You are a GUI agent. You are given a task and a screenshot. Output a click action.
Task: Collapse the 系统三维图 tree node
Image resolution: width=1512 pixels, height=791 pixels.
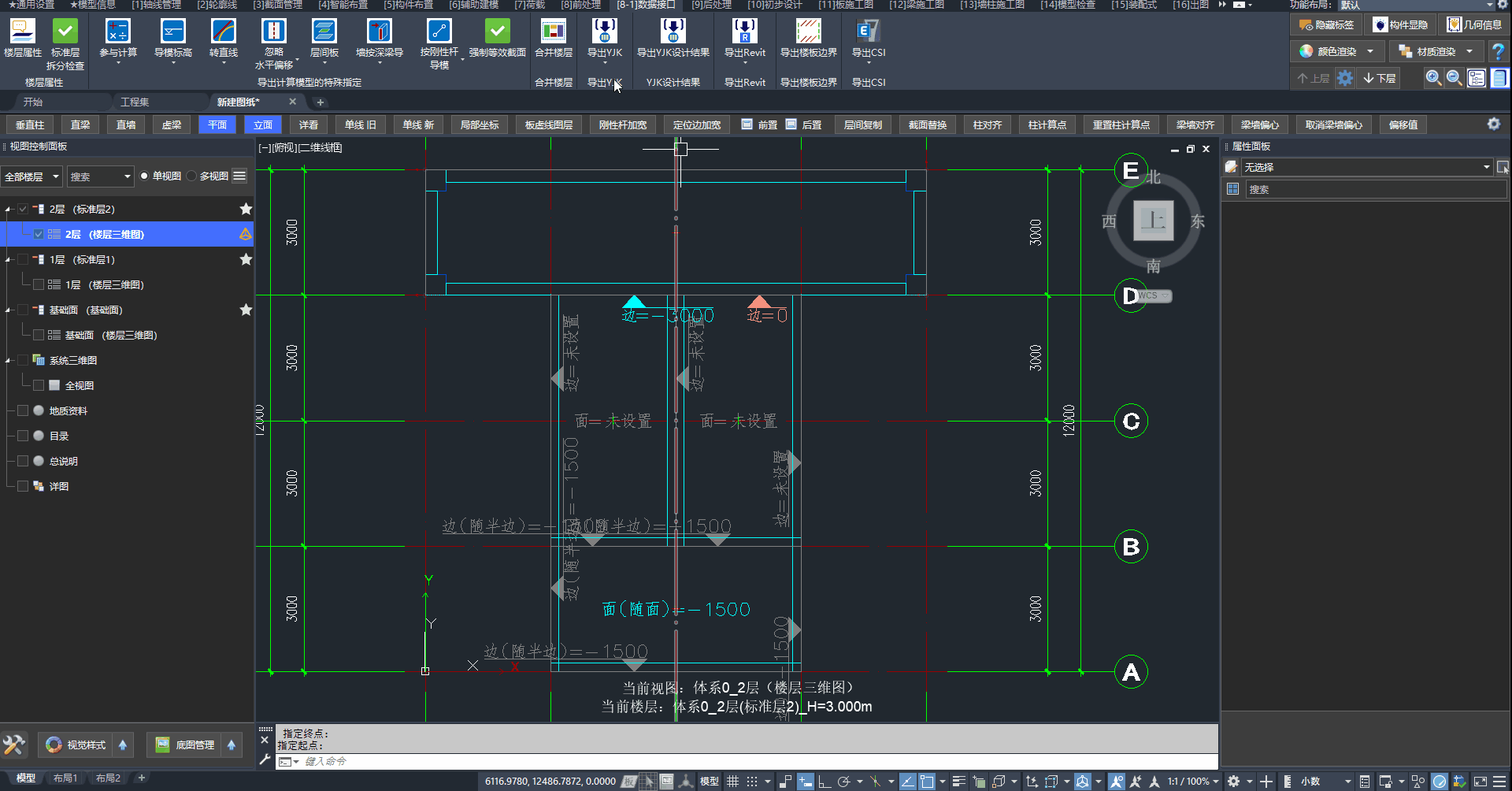8,361
